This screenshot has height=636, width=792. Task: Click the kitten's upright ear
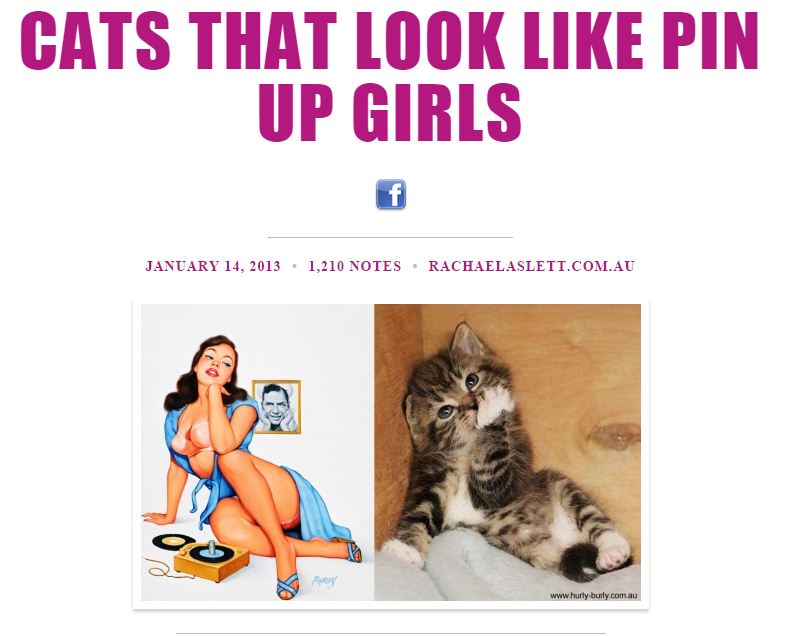pyautogui.click(x=467, y=340)
